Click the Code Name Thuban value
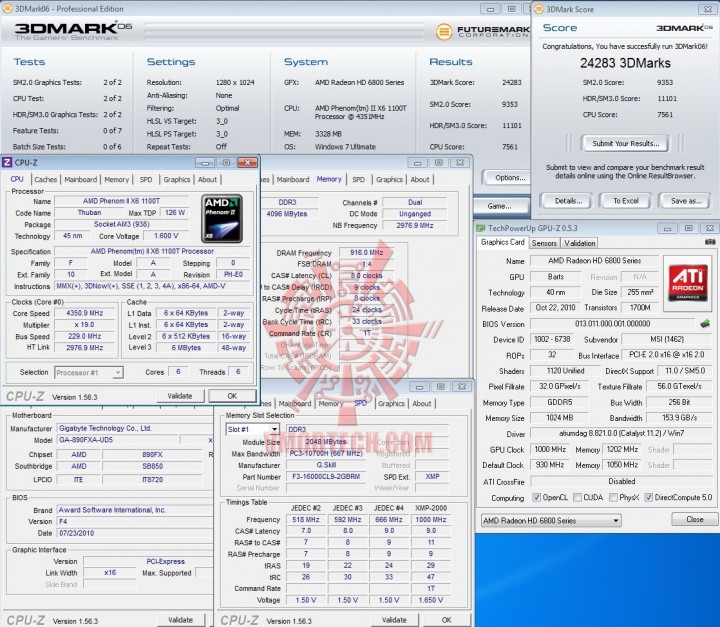Image resolution: width=720 pixels, height=627 pixels. tap(89, 213)
